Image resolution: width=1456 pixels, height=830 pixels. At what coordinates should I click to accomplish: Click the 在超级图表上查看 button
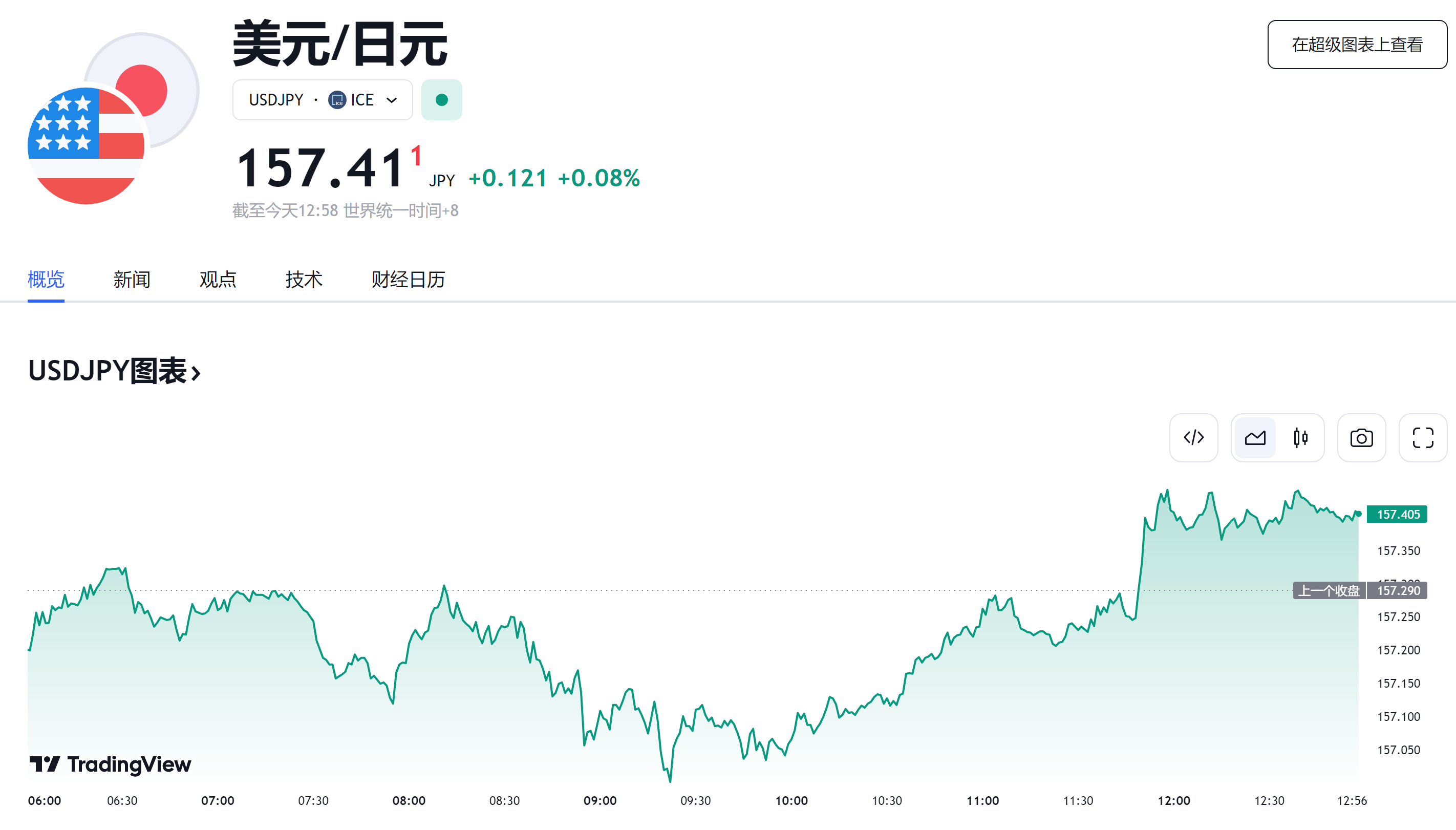pos(1357,45)
